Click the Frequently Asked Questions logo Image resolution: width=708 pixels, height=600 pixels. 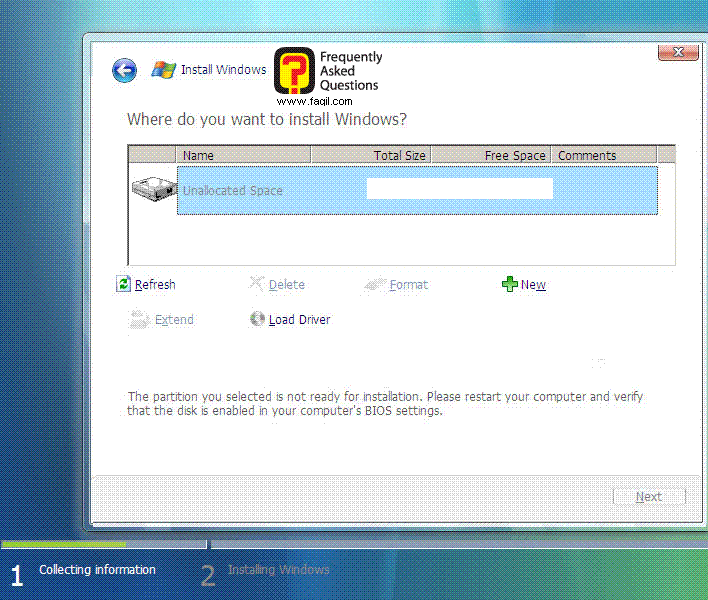click(328, 75)
